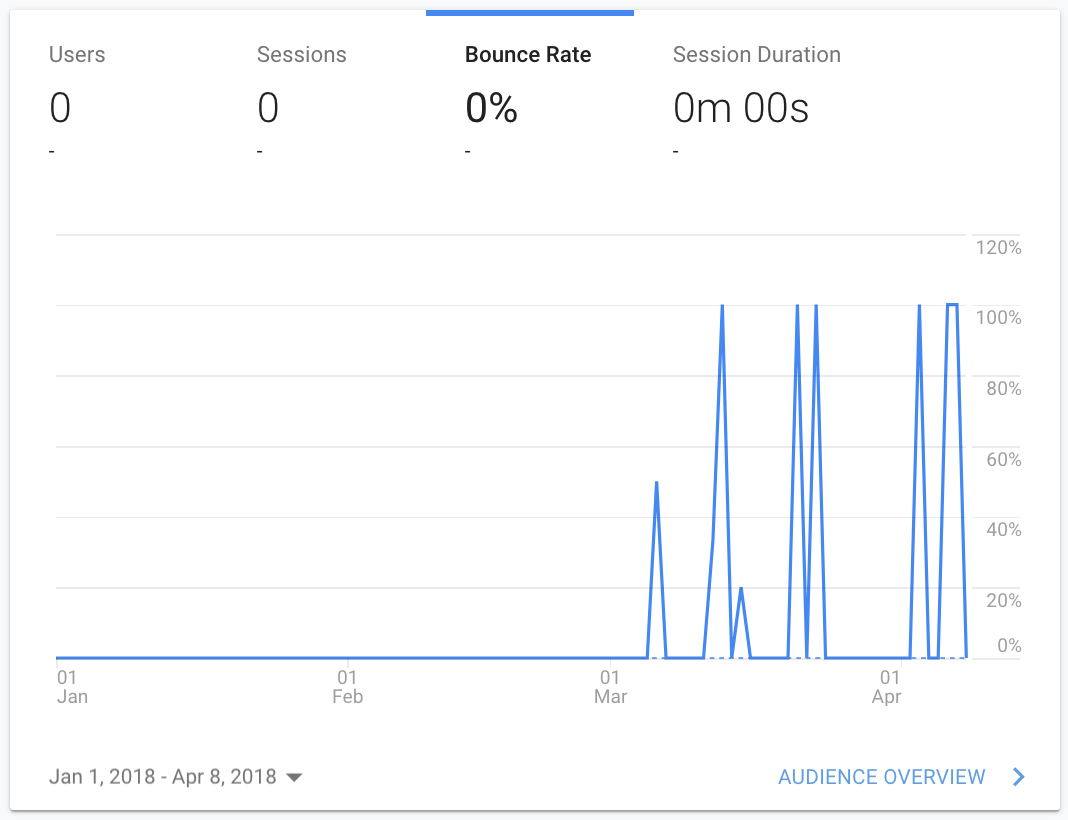Open the Audience Overview link
The image size is (1068, 820).
click(x=881, y=777)
